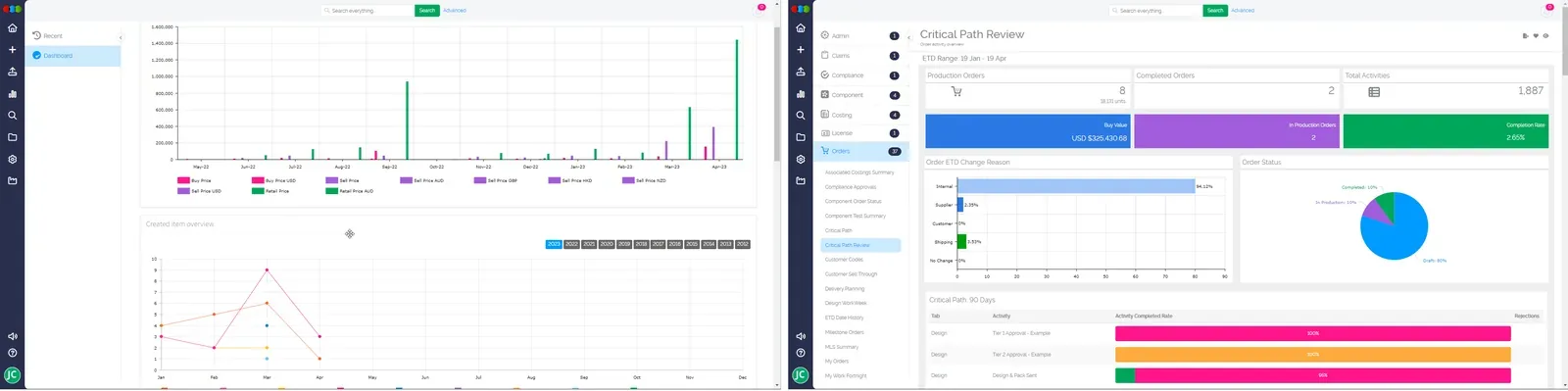The height and width of the screenshot is (391, 1568).
Task: Click the Total Activities table icon
Action: click(x=1374, y=92)
